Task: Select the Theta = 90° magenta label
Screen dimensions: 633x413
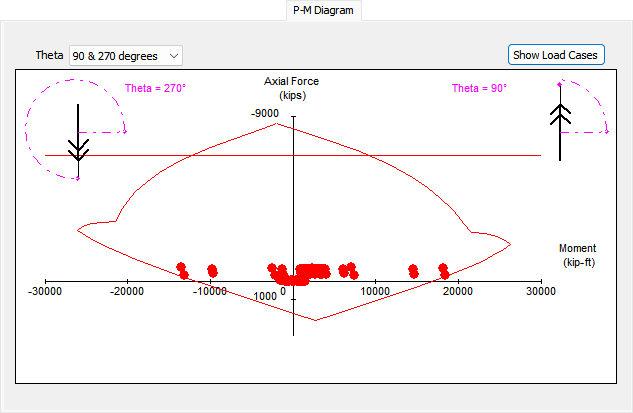Action: (x=479, y=89)
